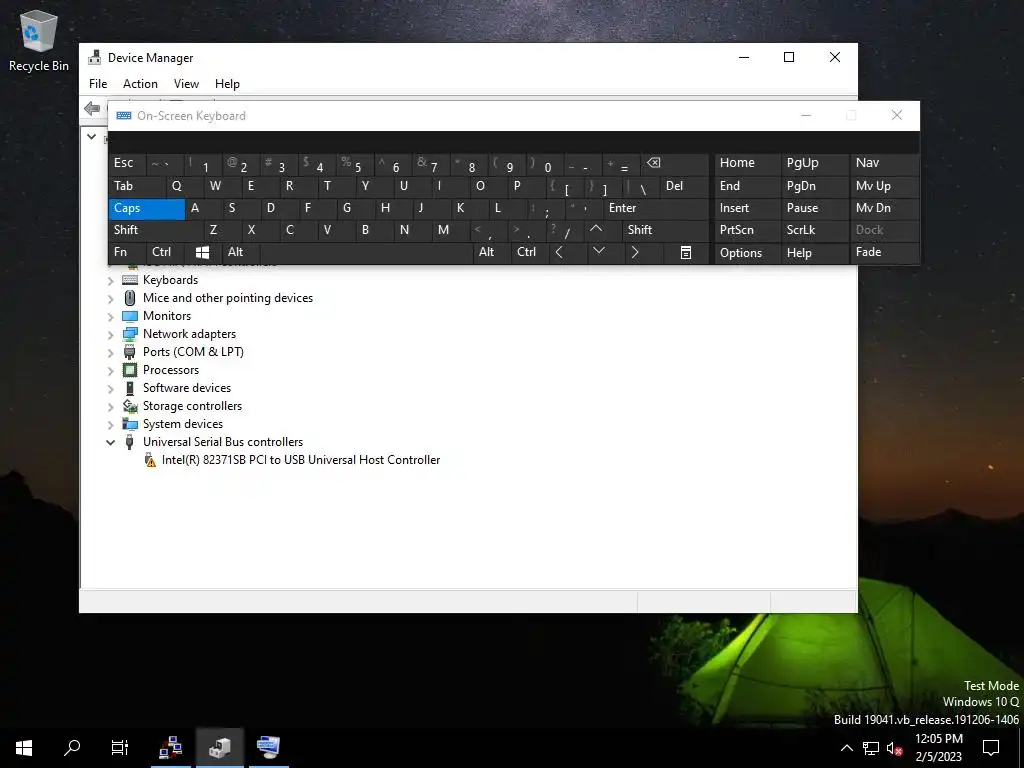
Task: Open Task View on the taskbar
Action: (120, 748)
